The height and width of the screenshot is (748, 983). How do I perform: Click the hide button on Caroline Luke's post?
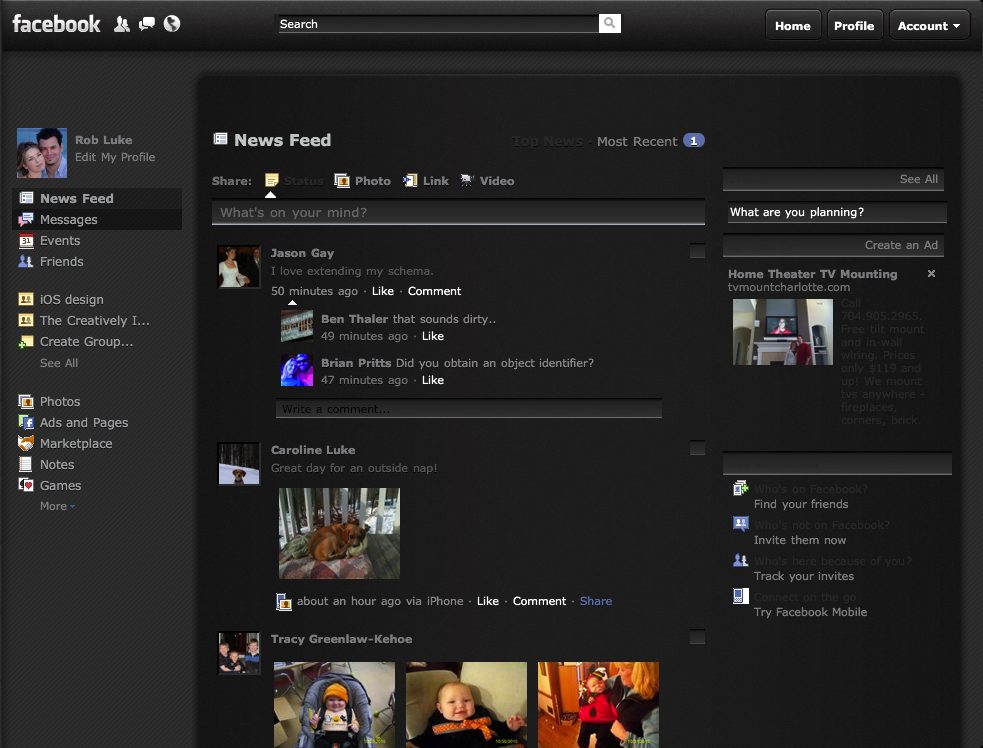[x=697, y=448]
